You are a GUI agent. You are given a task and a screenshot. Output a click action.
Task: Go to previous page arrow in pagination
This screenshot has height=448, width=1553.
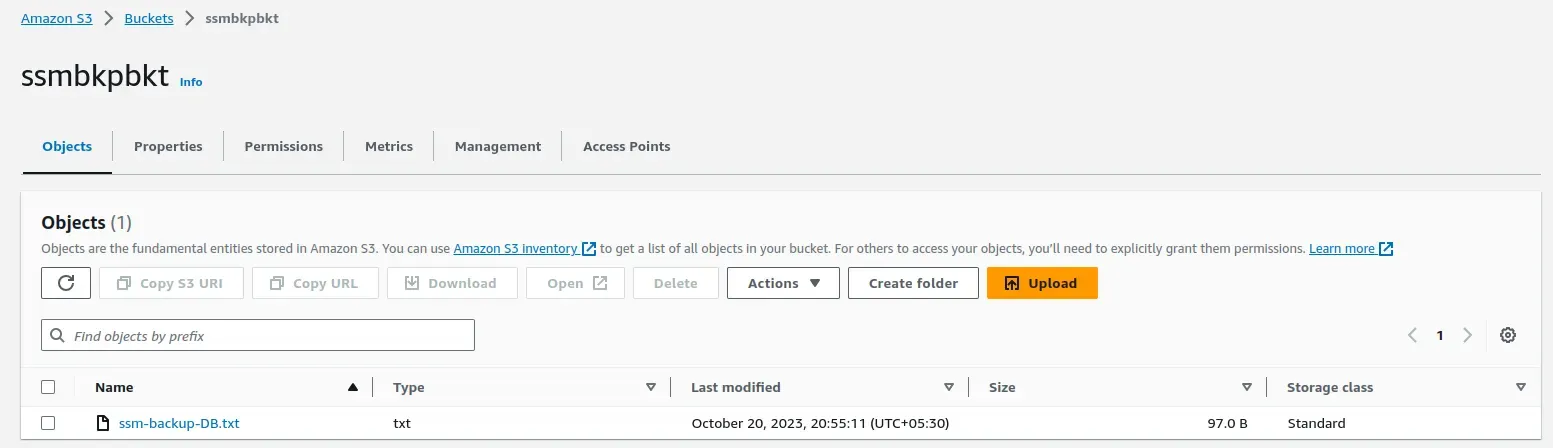coord(1413,336)
